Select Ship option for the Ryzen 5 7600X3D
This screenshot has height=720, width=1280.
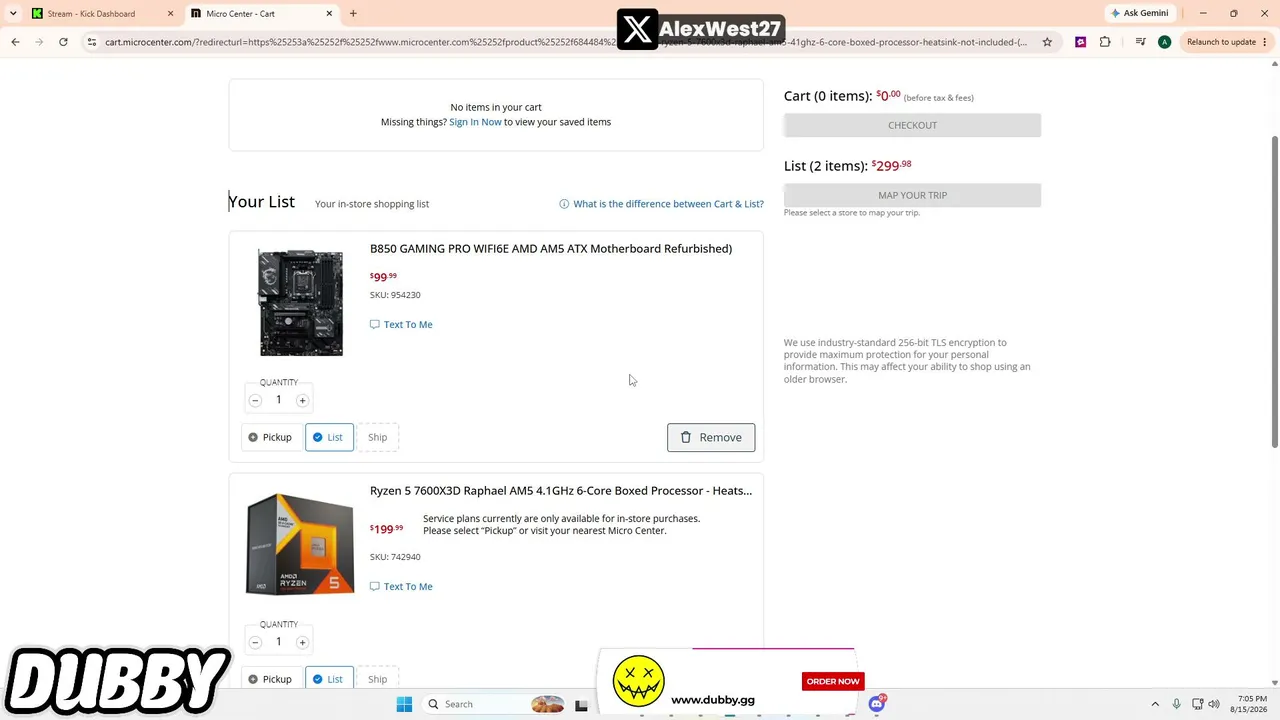377,679
